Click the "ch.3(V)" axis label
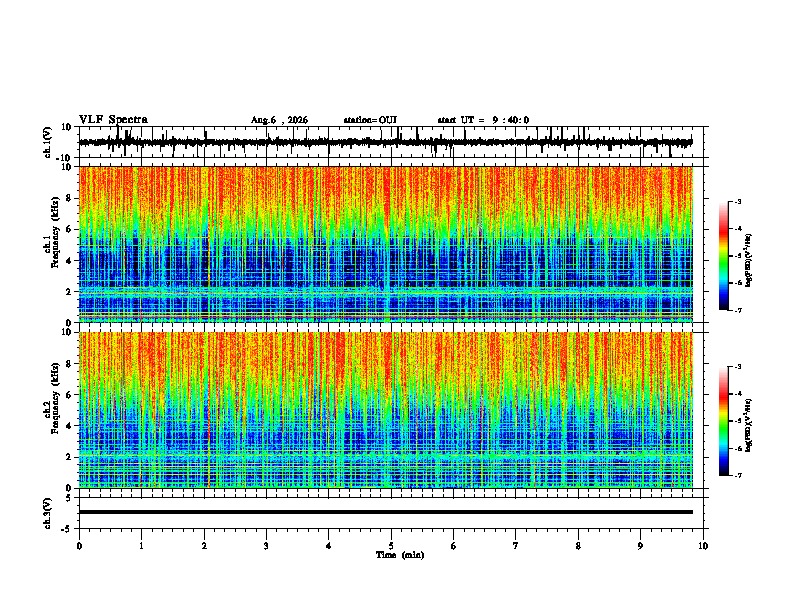Screen dimensions: 792x612 click(47, 514)
